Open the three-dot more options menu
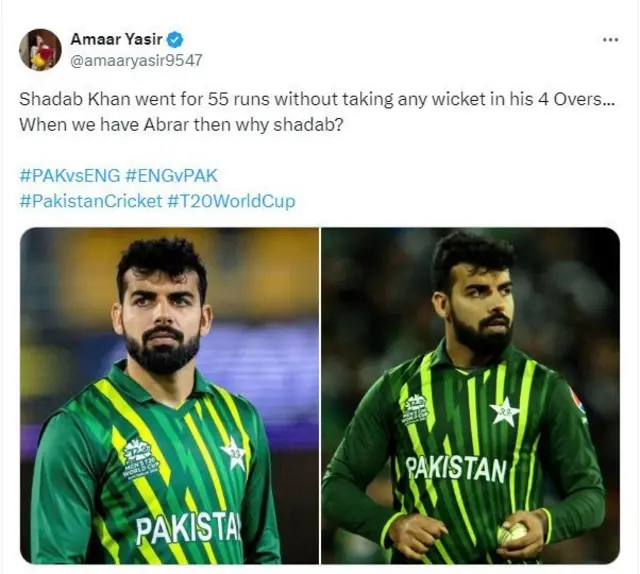The height and width of the screenshot is (574, 640). [610, 40]
